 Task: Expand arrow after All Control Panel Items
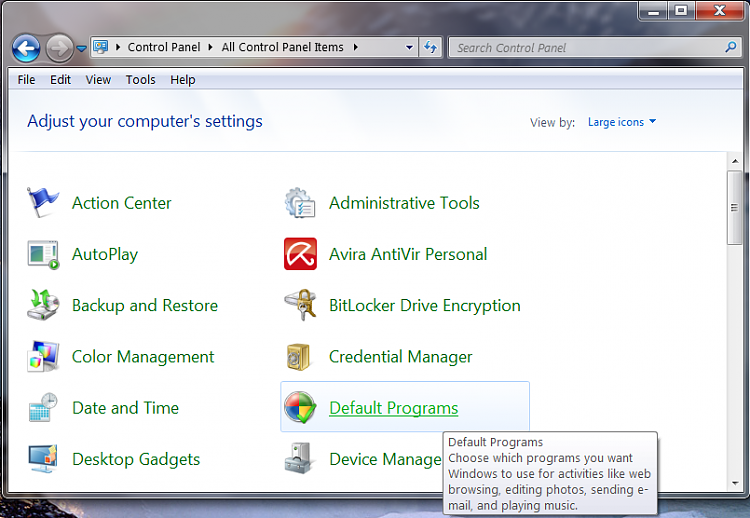(x=355, y=47)
